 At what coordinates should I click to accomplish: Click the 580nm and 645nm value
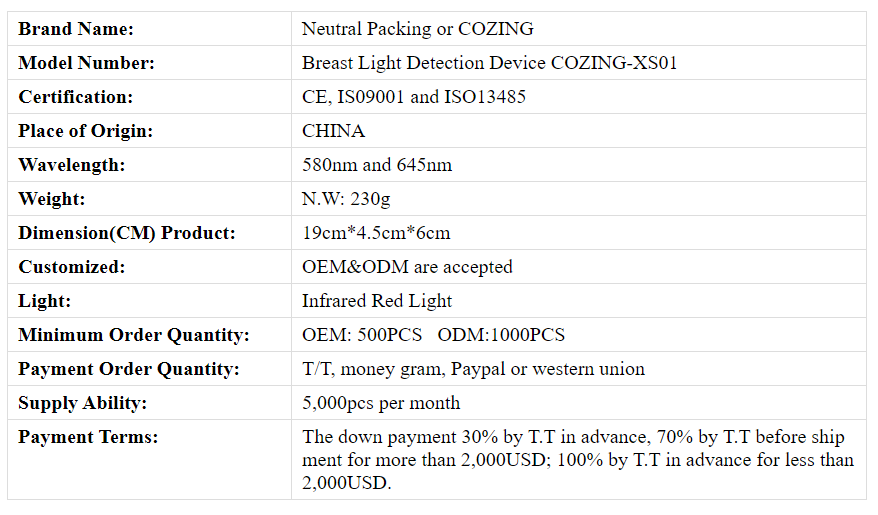[377, 165]
